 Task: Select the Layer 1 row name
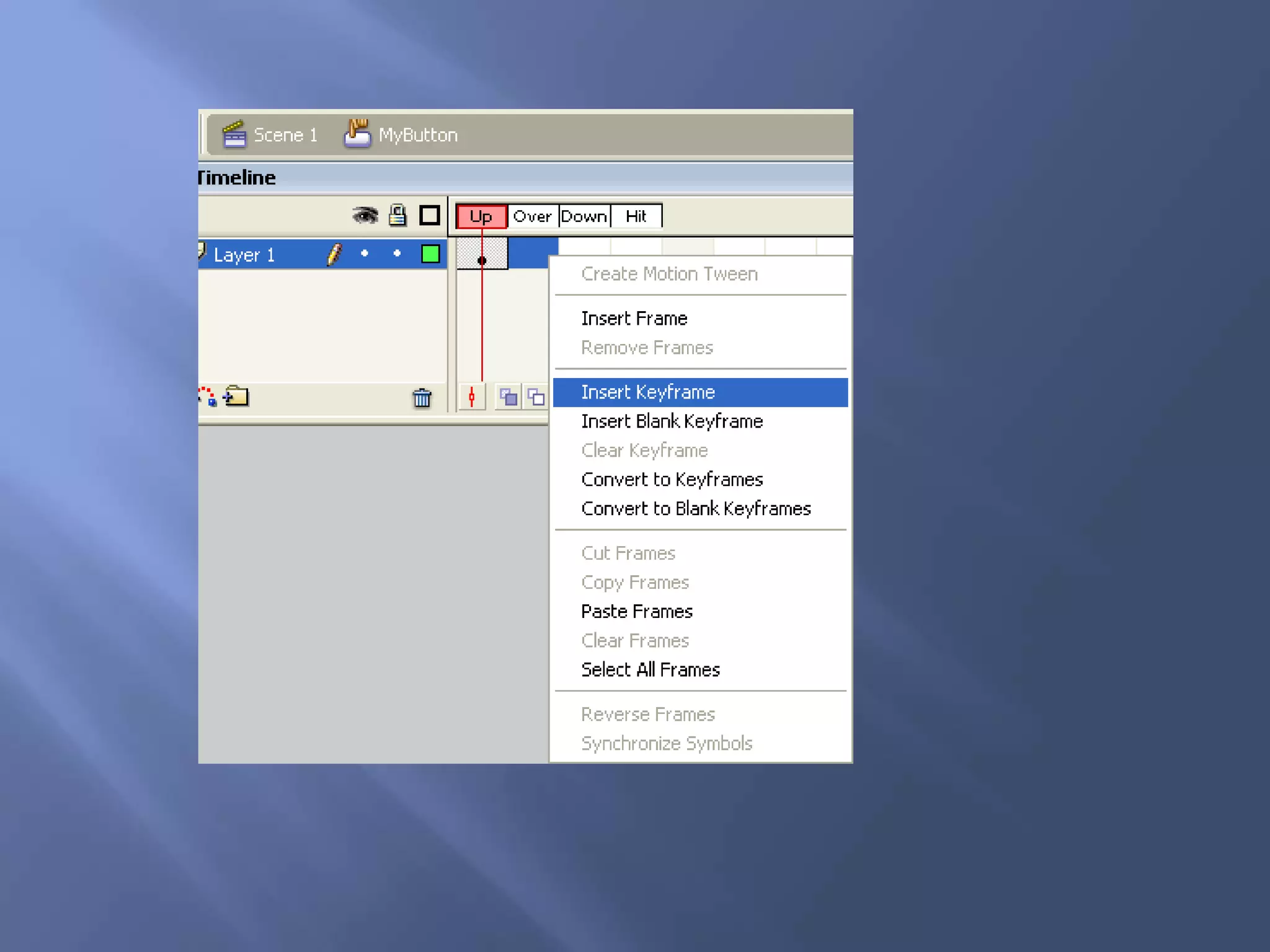244,255
